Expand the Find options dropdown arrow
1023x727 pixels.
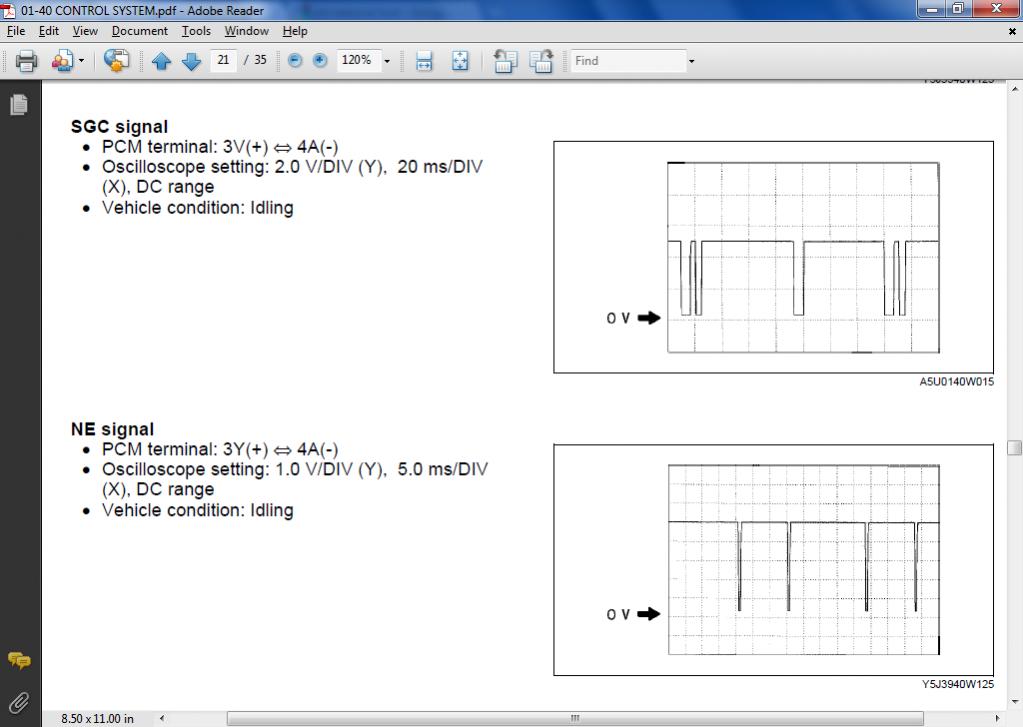point(690,61)
